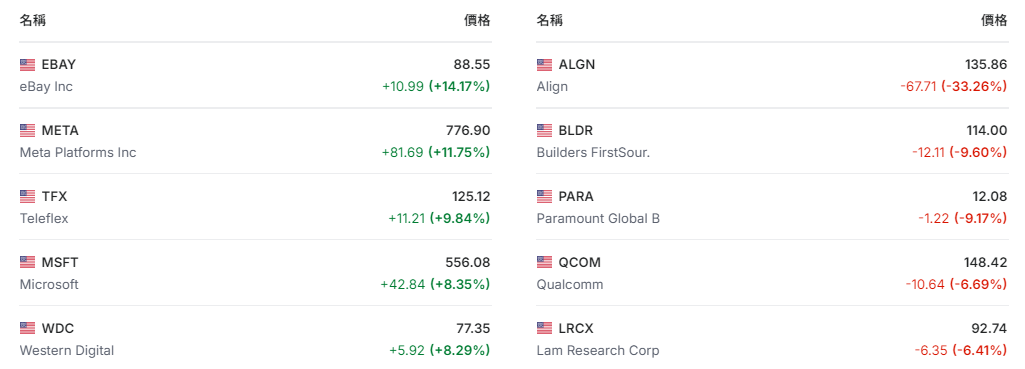
Task: Click the US flag icon beside EBAY
Action: pos(27,65)
